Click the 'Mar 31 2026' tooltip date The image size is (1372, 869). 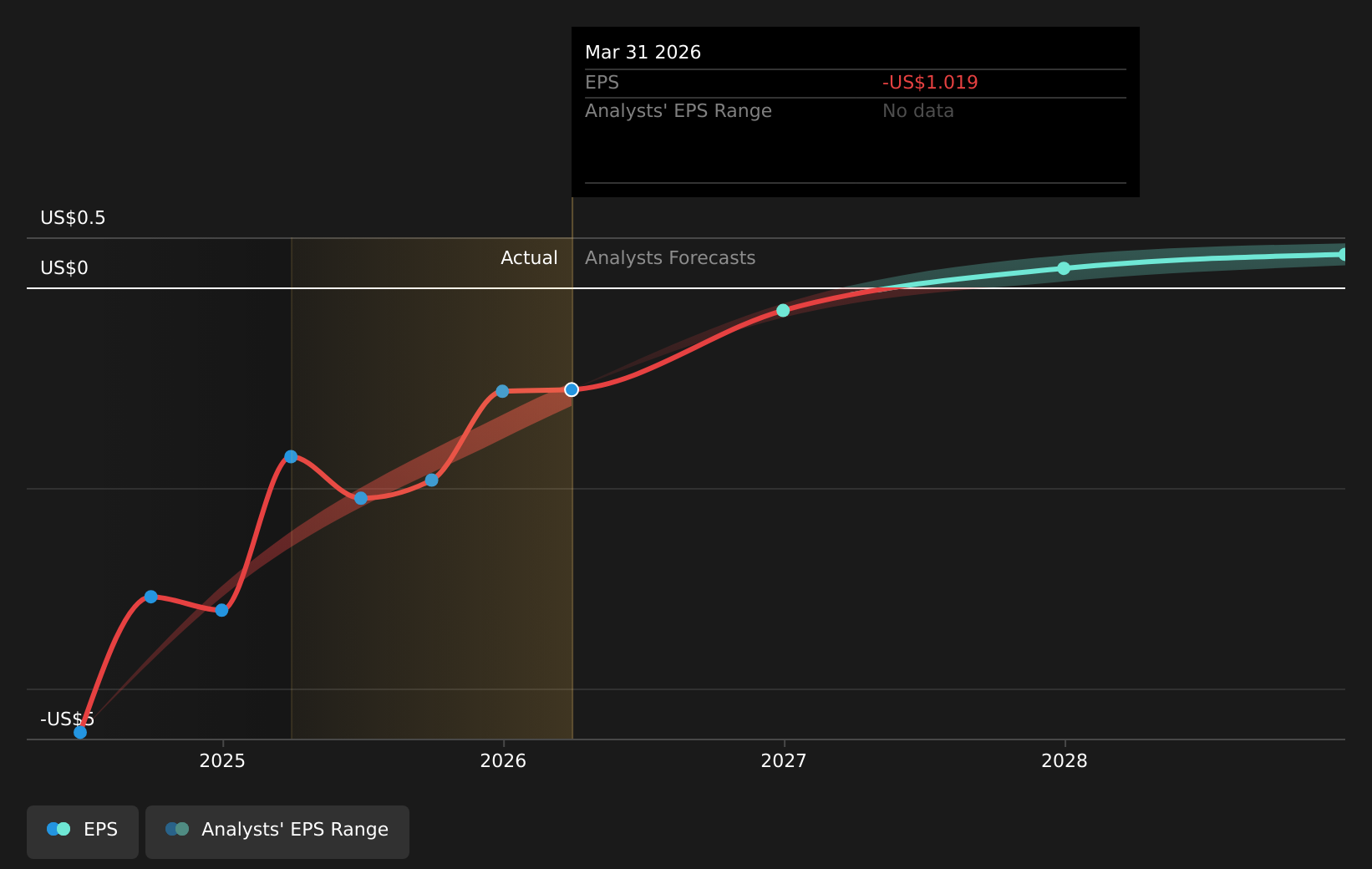pos(643,53)
